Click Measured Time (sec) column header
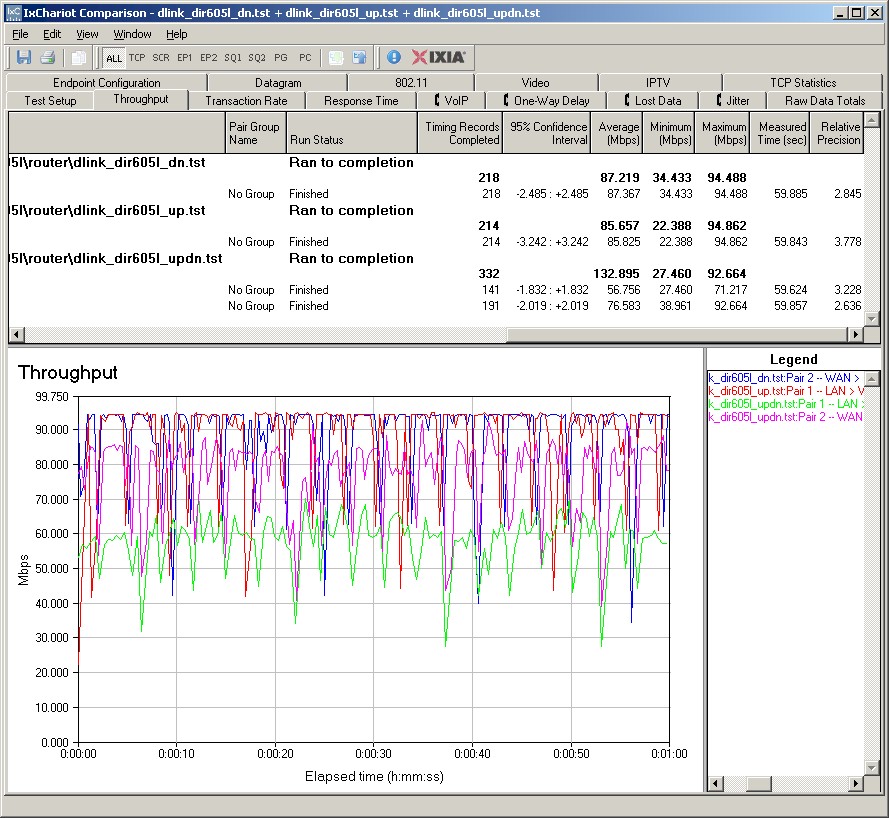This screenshot has width=889, height=818. tap(780, 133)
